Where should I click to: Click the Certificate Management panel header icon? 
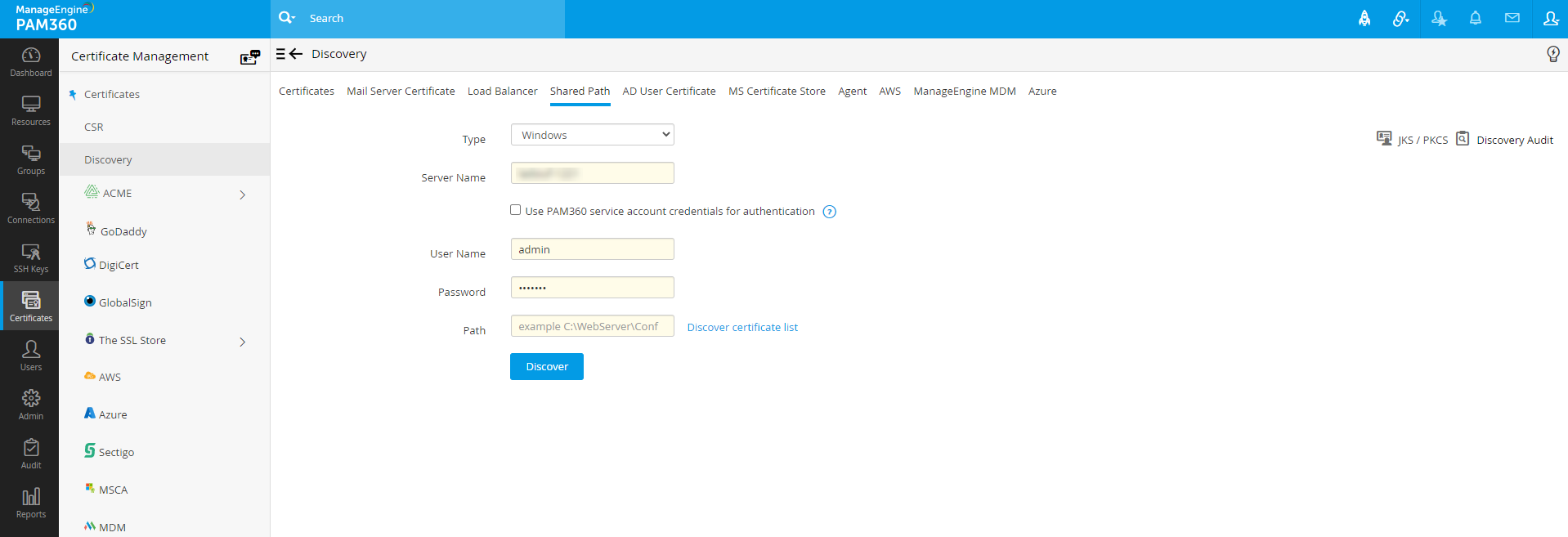pos(250,56)
